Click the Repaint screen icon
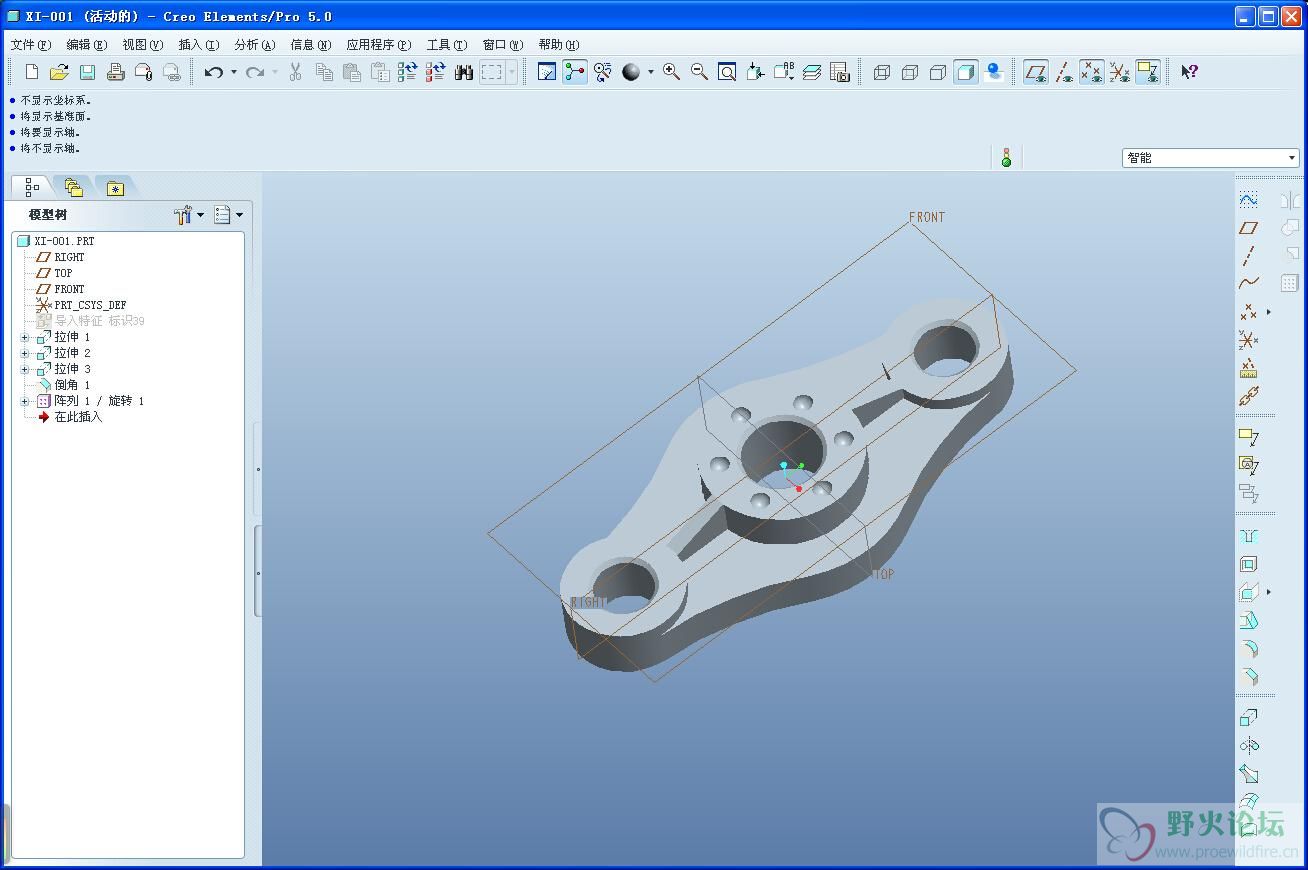The image size is (1308, 870). pyautogui.click(x=547, y=72)
